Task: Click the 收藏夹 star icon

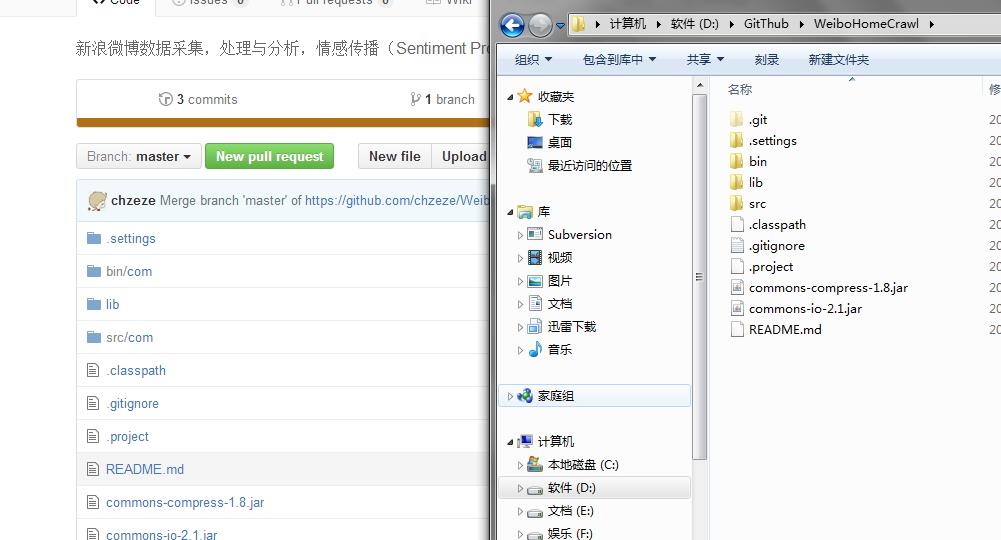Action: click(x=525, y=96)
